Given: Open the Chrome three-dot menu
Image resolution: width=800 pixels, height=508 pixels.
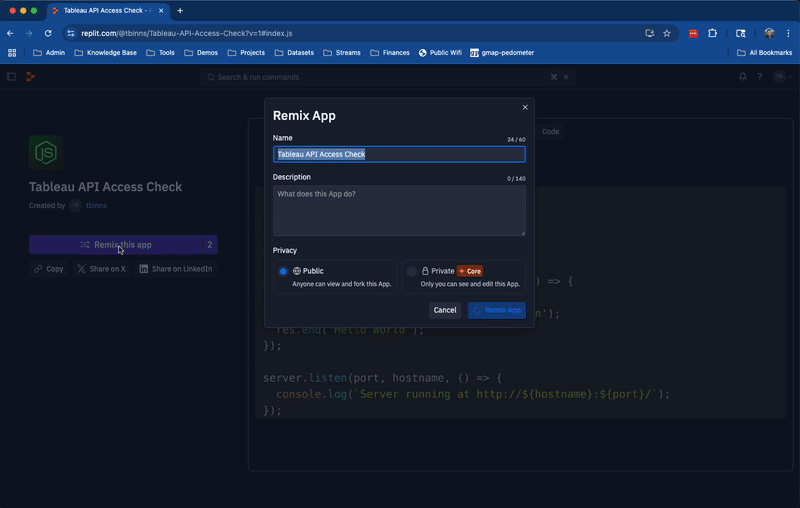Looking at the screenshot, I should click(788, 33).
